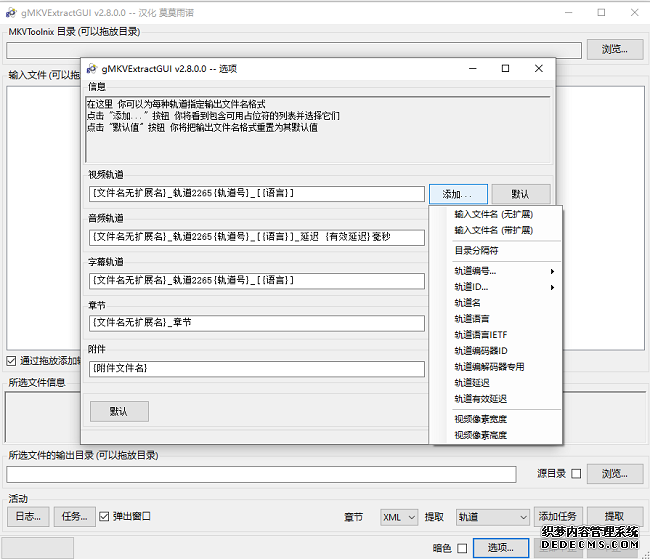Open the 日志... log window
Image resolution: width=650 pixels, height=559 pixels.
point(27,517)
